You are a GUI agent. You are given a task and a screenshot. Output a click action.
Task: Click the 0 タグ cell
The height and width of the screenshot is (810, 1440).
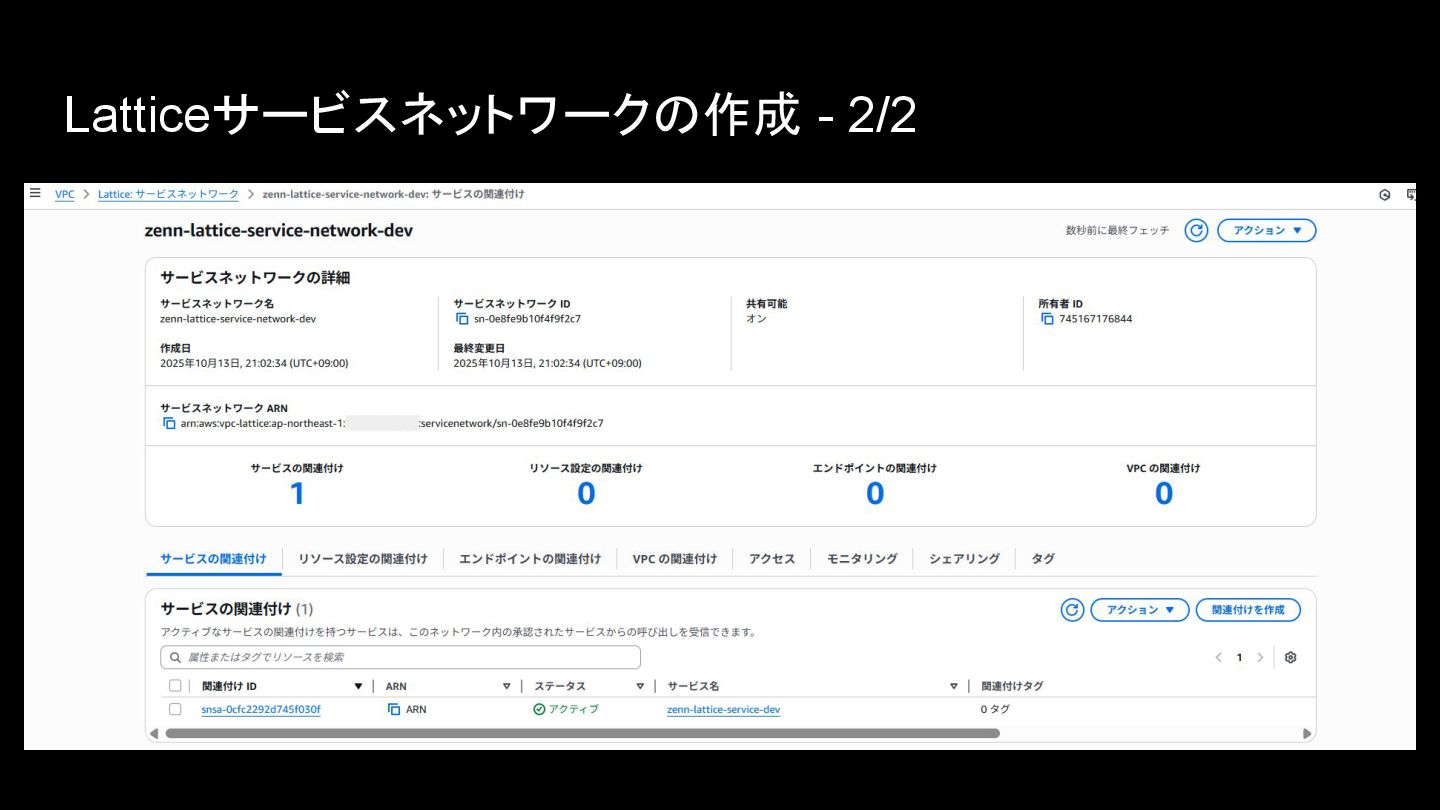tap(995, 709)
